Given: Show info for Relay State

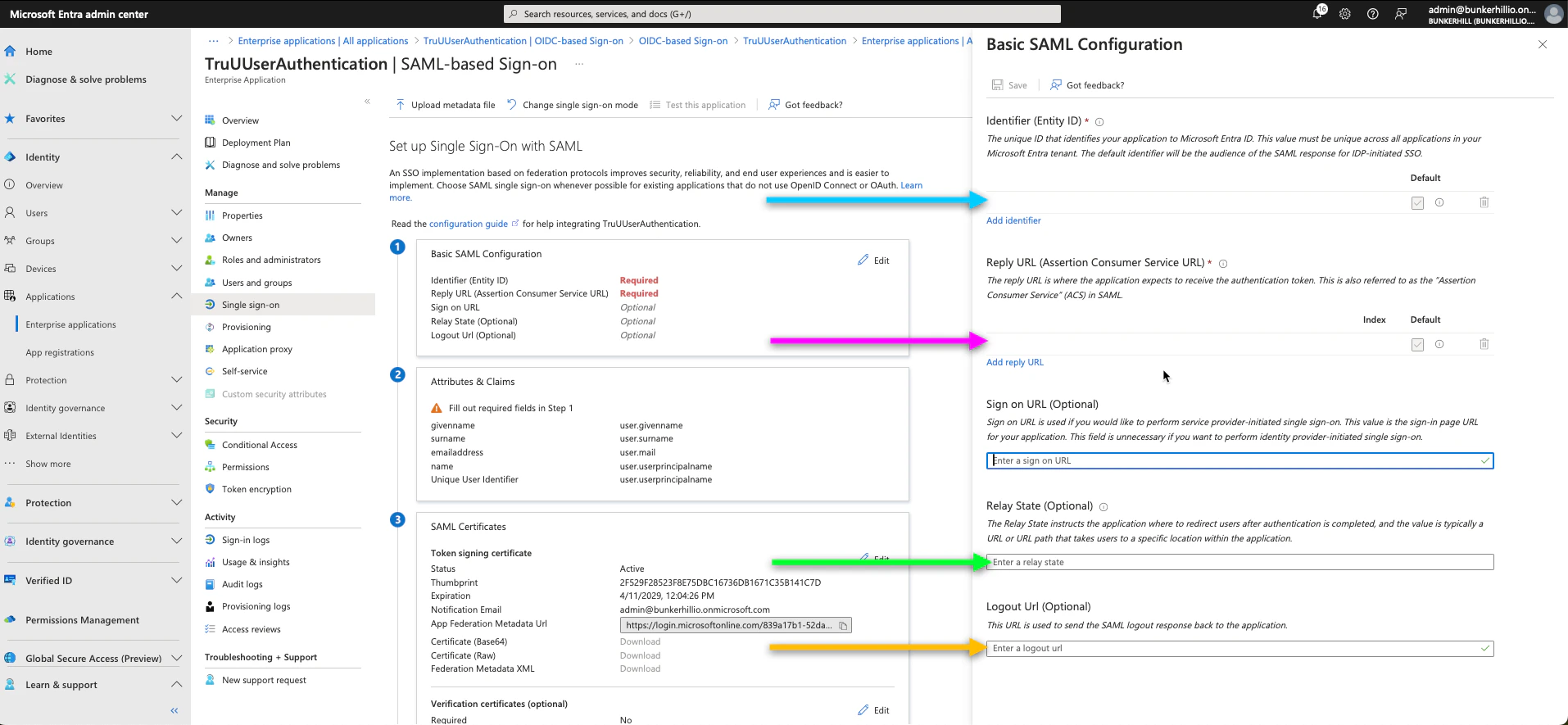Looking at the screenshot, I should point(1103,507).
